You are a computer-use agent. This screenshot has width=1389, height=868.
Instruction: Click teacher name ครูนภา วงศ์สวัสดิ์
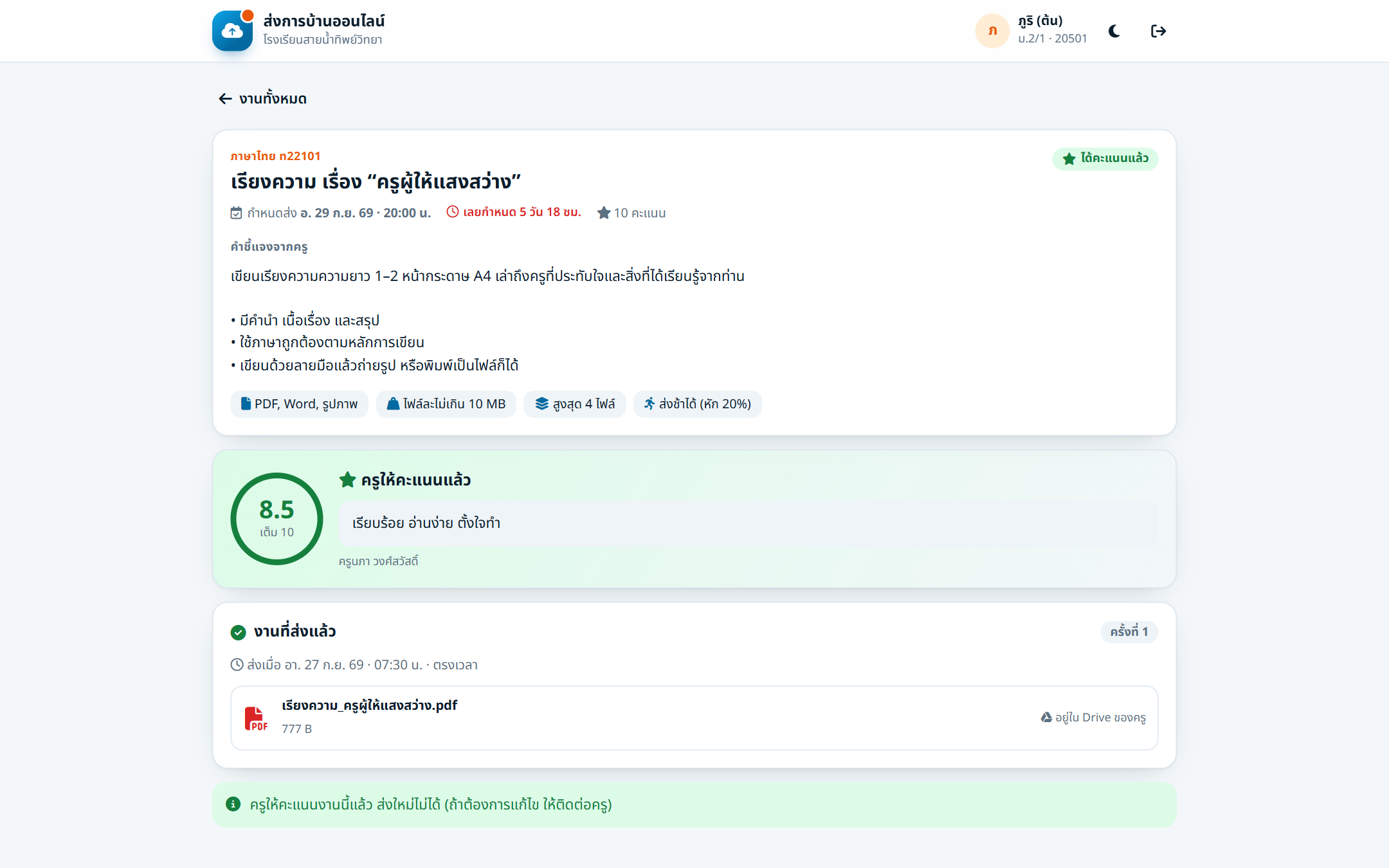379,561
